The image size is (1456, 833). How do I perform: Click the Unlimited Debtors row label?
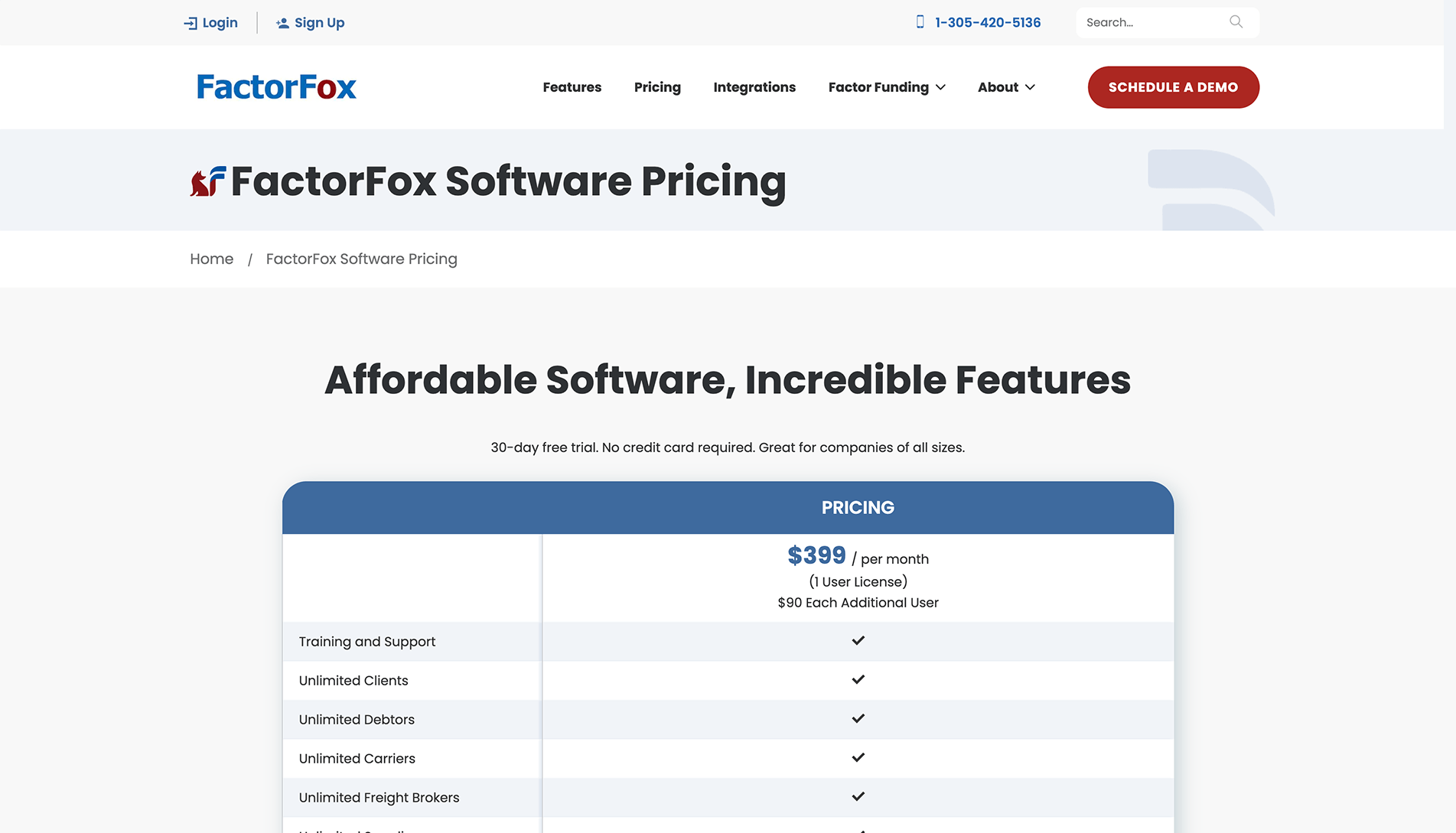point(357,720)
